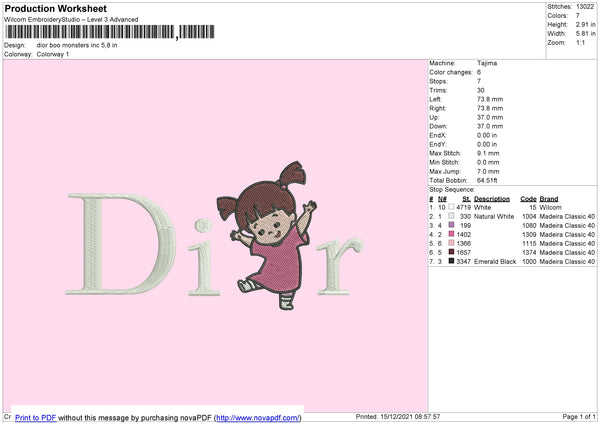The width and height of the screenshot is (600, 424).
Task: Click thread code 1080
Action: click(529, 225)
